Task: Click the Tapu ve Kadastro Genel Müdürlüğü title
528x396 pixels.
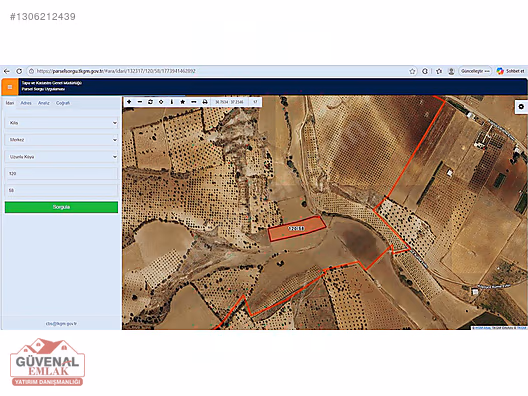Action: [52, 83]
